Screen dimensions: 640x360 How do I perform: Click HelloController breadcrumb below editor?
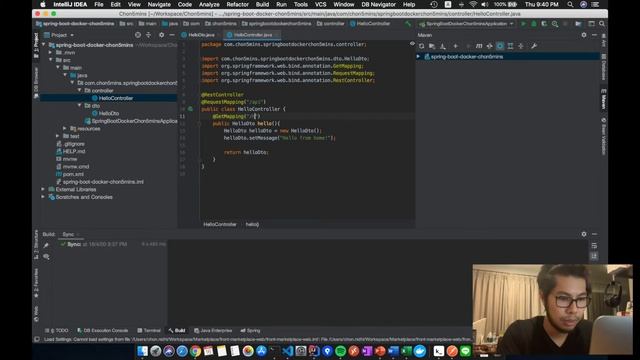point(220,224)
